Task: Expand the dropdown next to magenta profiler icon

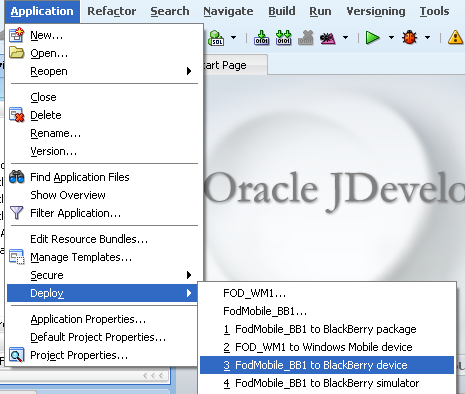Action: tap(346, 38)
